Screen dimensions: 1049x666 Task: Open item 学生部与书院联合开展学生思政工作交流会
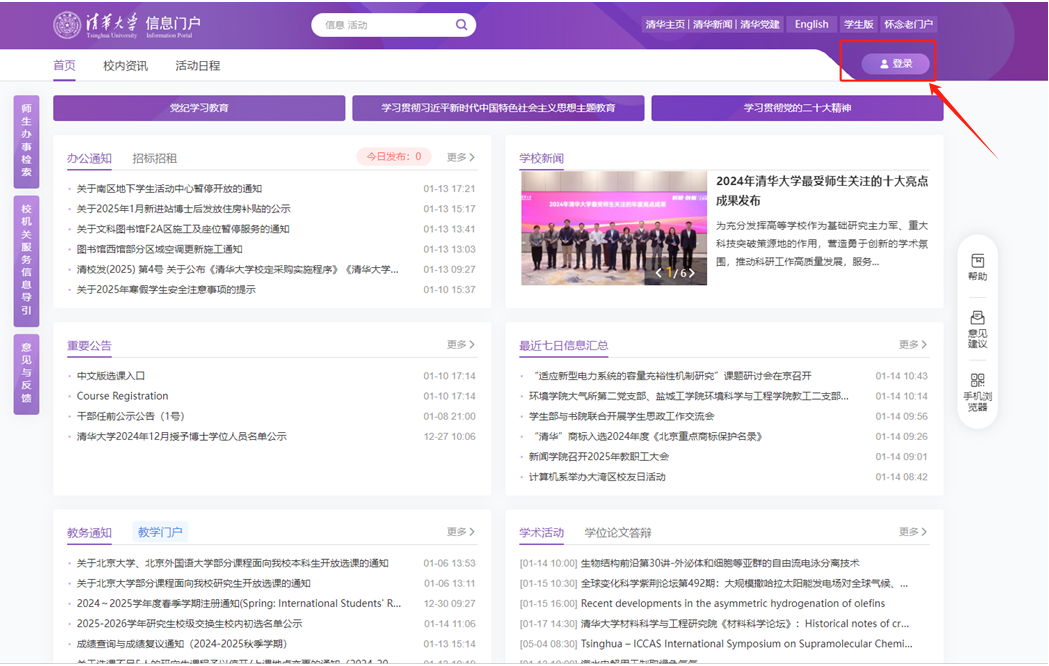tap(622, 416)
